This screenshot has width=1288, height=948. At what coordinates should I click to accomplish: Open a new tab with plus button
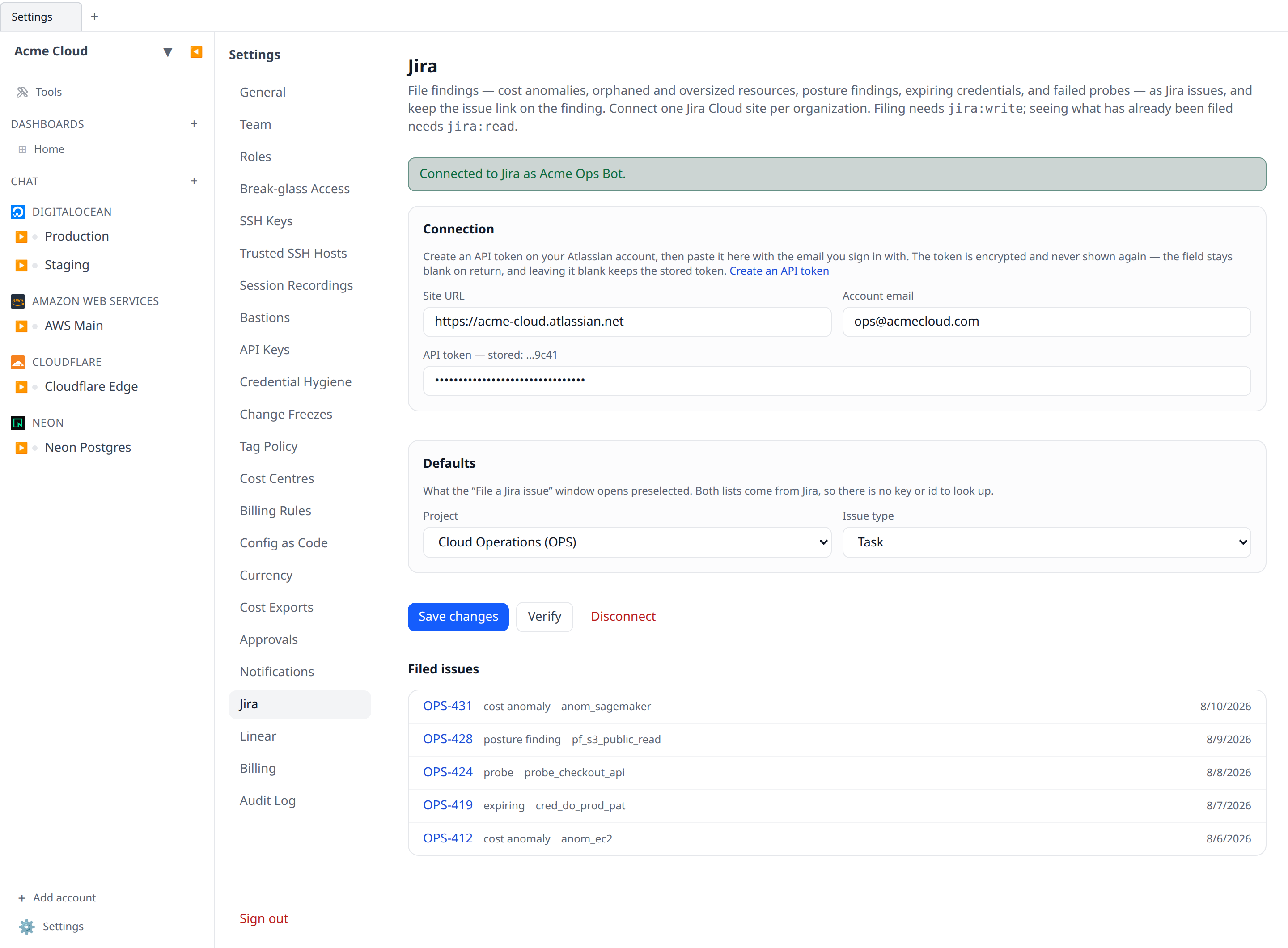pyautogui.click(x=95, y=17)
